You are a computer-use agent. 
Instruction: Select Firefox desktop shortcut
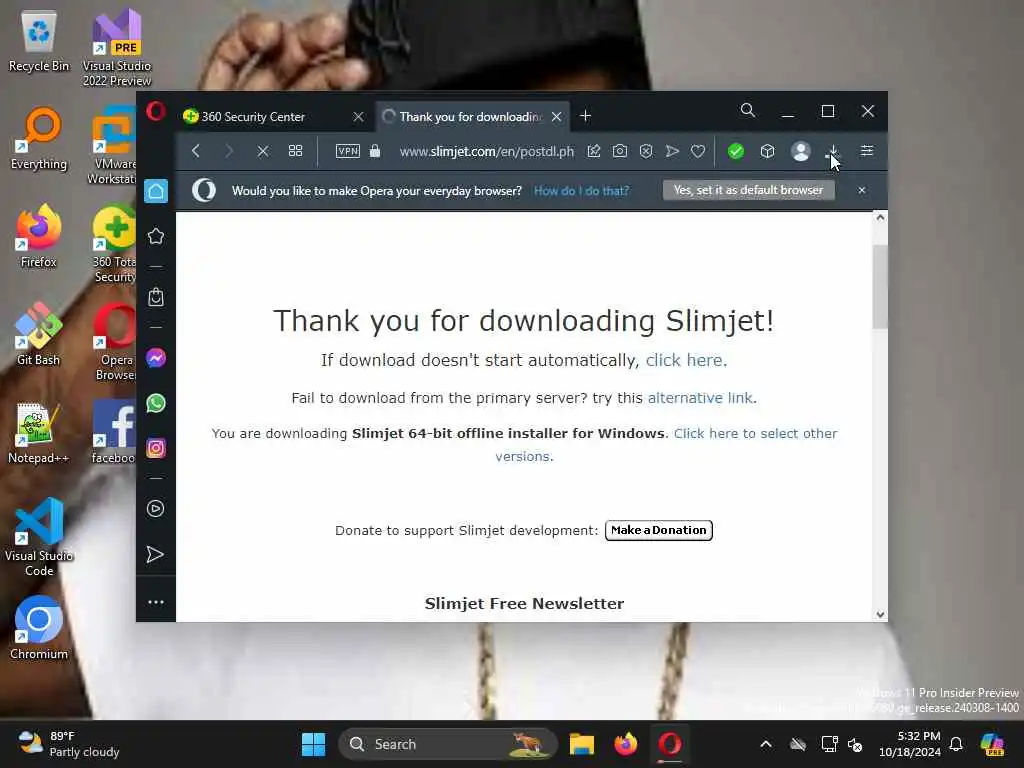[39, 236]
